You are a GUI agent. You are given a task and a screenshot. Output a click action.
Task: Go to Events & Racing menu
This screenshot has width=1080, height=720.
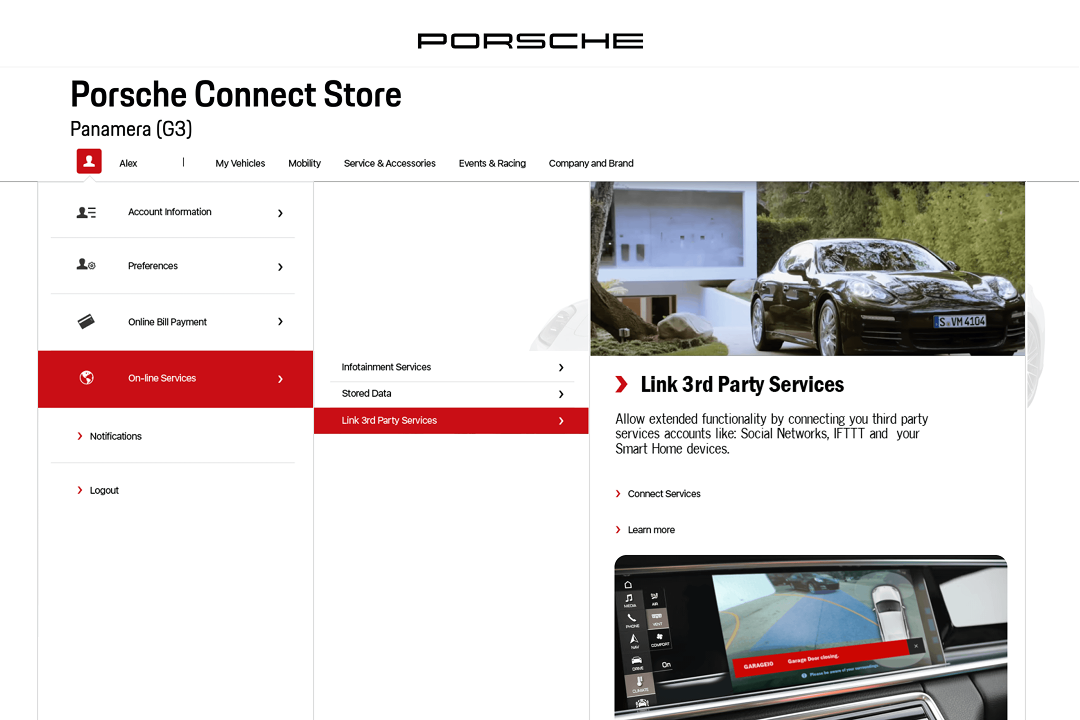point(492,163)
